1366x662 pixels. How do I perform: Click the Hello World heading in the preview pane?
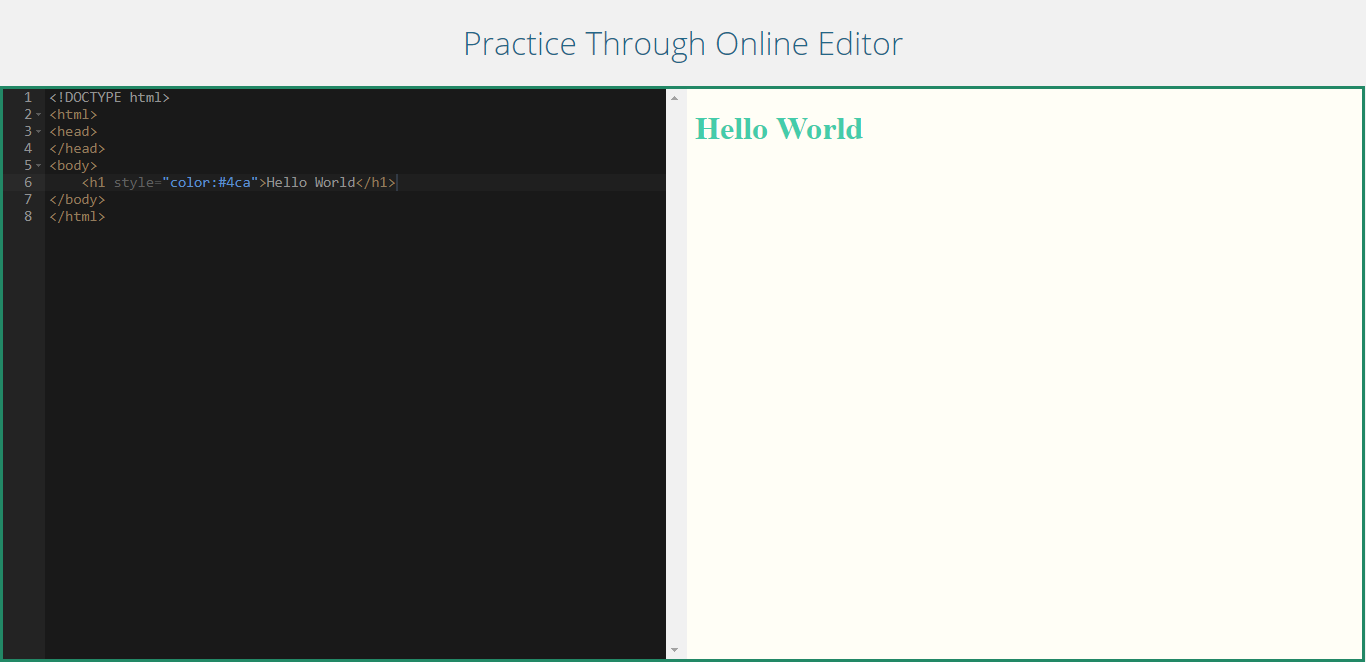tap(779, 128)
